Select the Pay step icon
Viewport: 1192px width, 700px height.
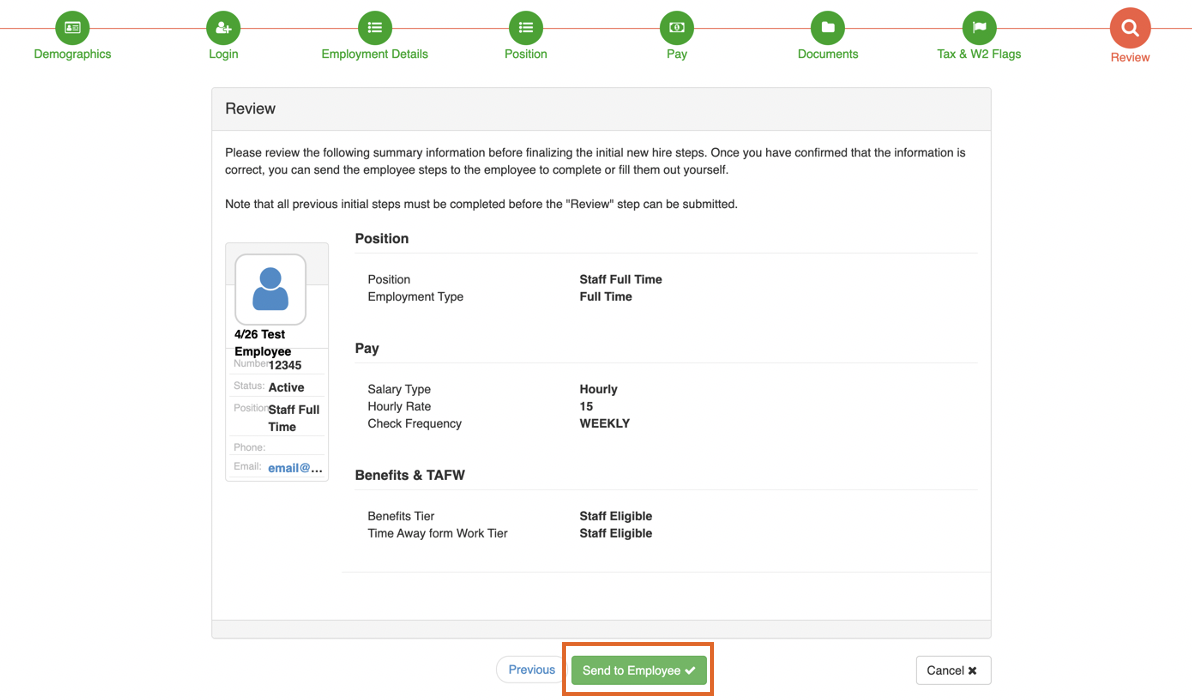pos(676,28)
